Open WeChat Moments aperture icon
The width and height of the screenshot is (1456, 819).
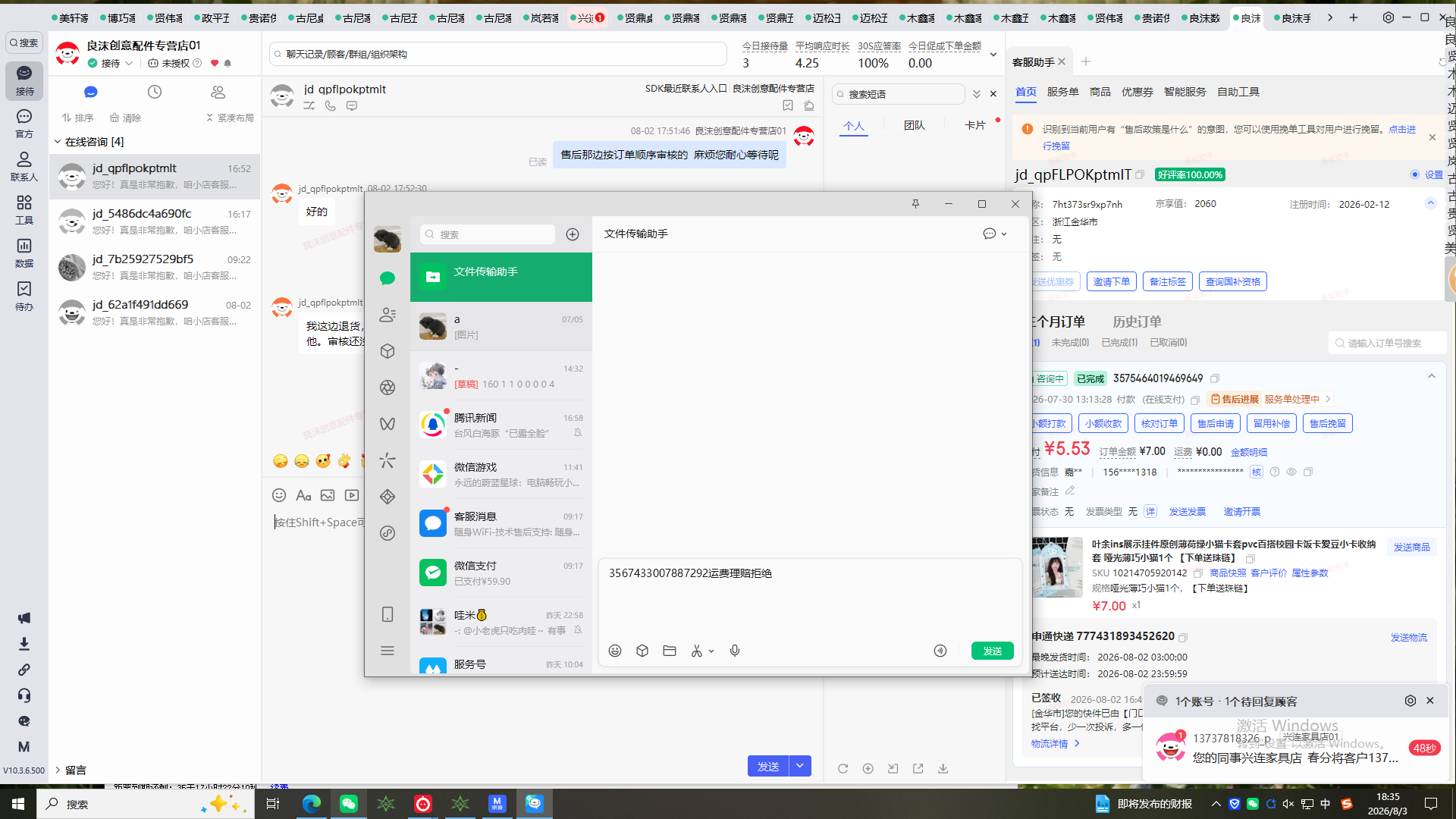click(388, 388)
